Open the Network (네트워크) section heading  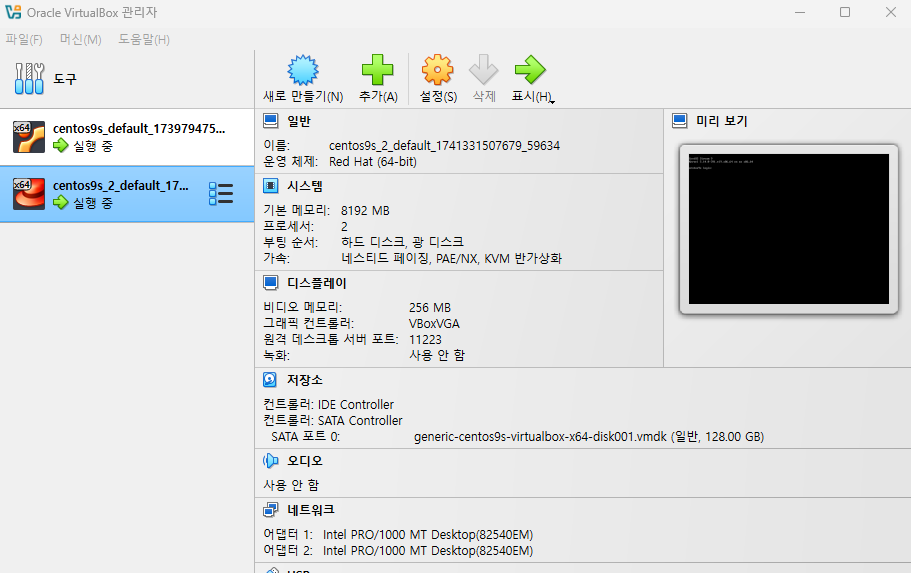click(x=311, y=510)
